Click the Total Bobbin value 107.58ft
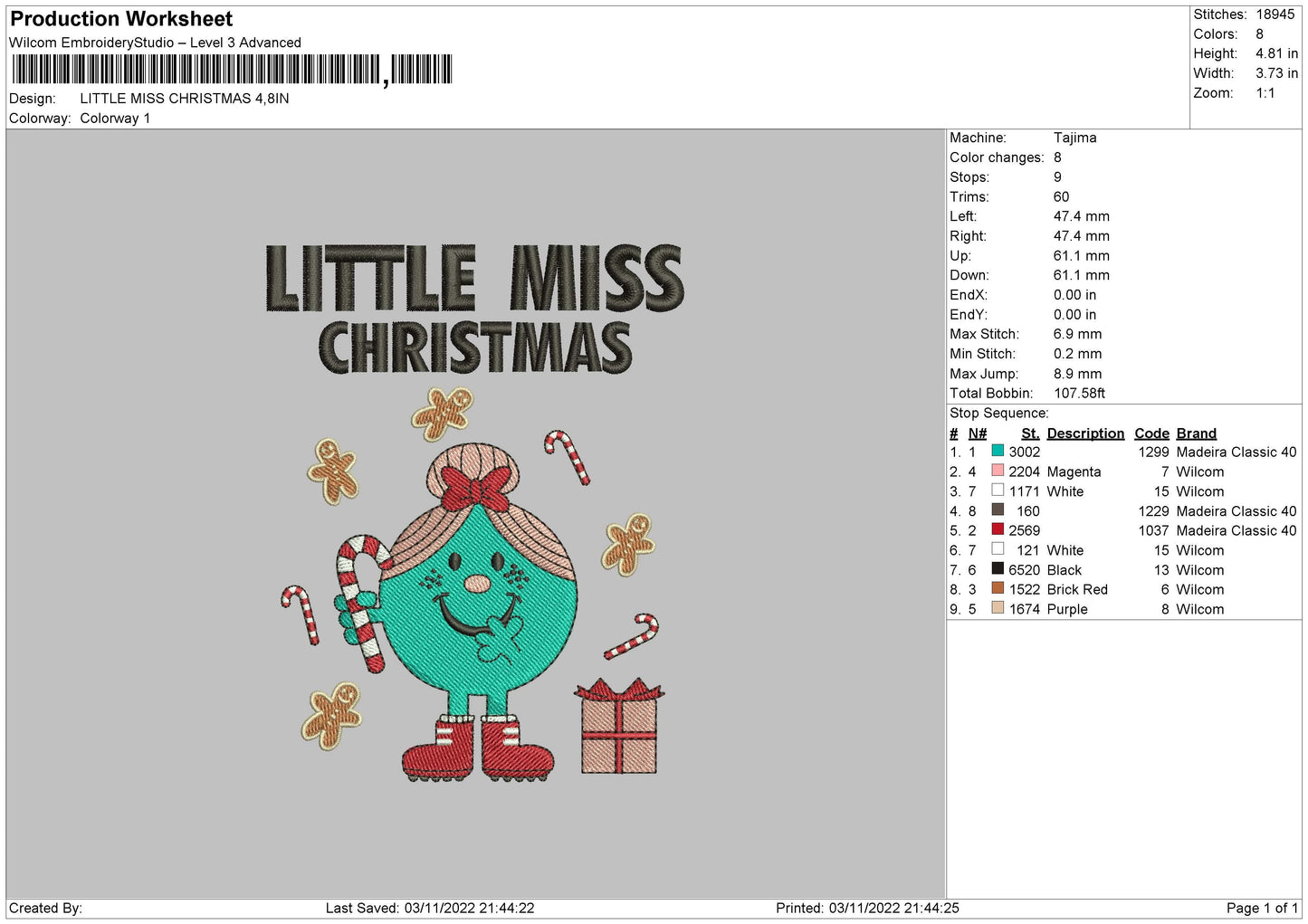The width and height of the screenshot is (1308, 924). tap(1079, 394)
